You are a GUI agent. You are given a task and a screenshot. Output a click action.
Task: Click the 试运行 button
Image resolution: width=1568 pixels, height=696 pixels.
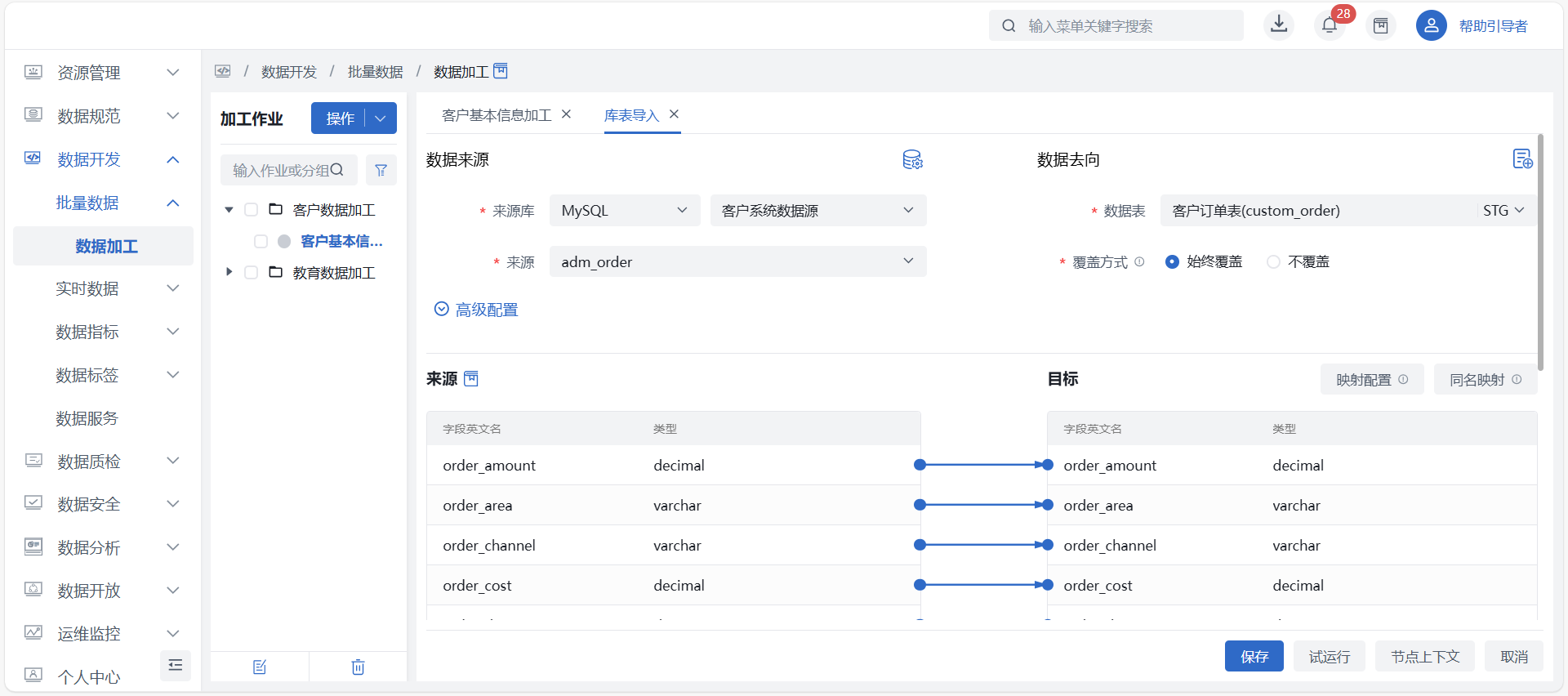tap(1330, 656)
